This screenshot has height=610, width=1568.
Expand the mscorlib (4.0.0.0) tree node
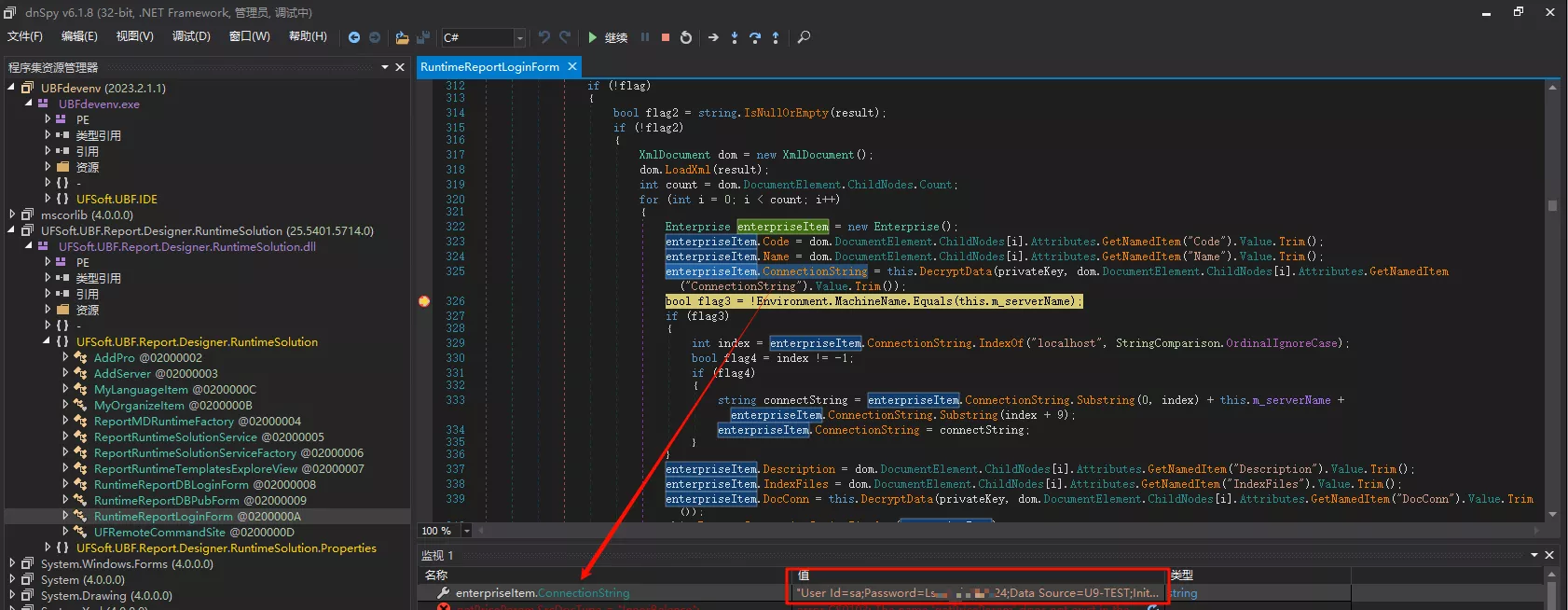tap(12, 215)
